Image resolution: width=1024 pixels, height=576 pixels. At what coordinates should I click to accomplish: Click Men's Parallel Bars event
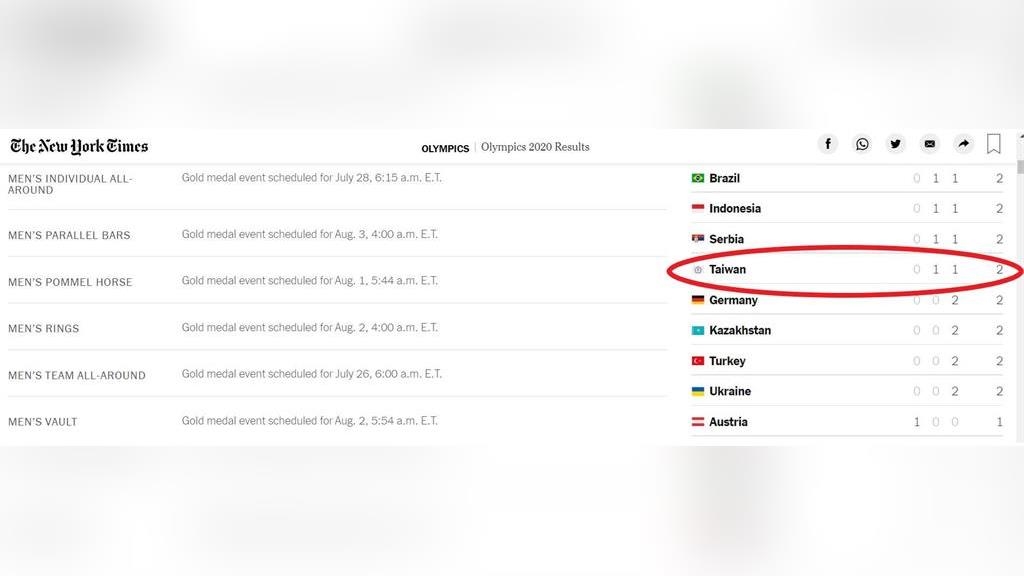click(69, 235)
